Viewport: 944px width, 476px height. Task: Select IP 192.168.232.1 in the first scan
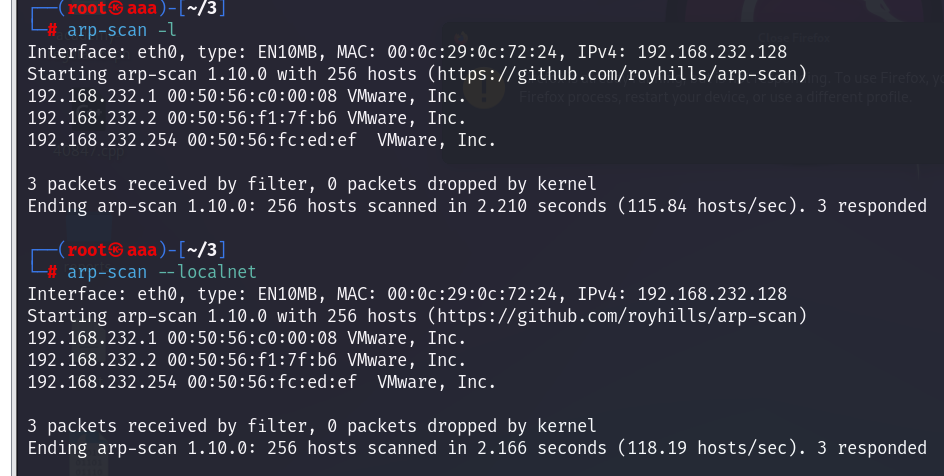click(92, 96)
